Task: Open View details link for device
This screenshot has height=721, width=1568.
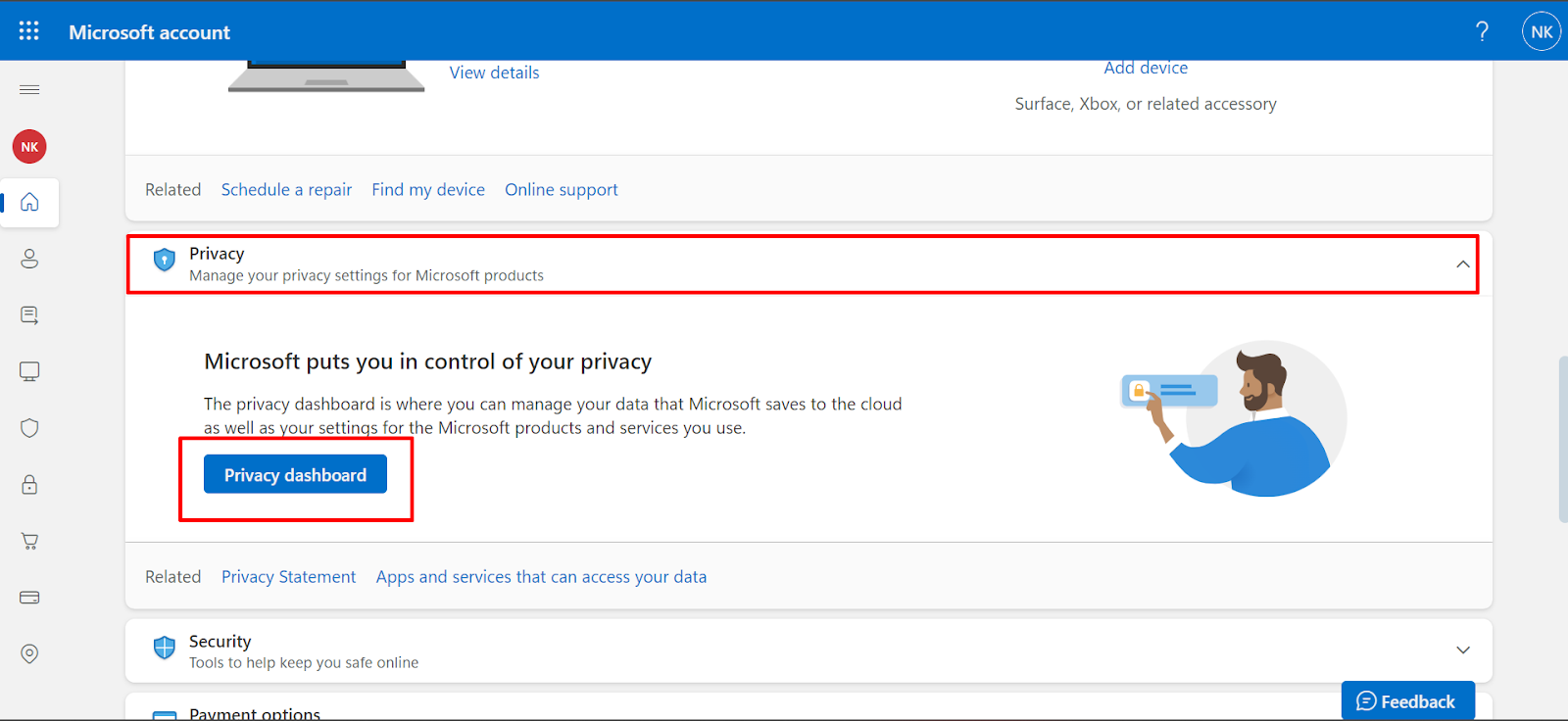Action: [494, 72]
